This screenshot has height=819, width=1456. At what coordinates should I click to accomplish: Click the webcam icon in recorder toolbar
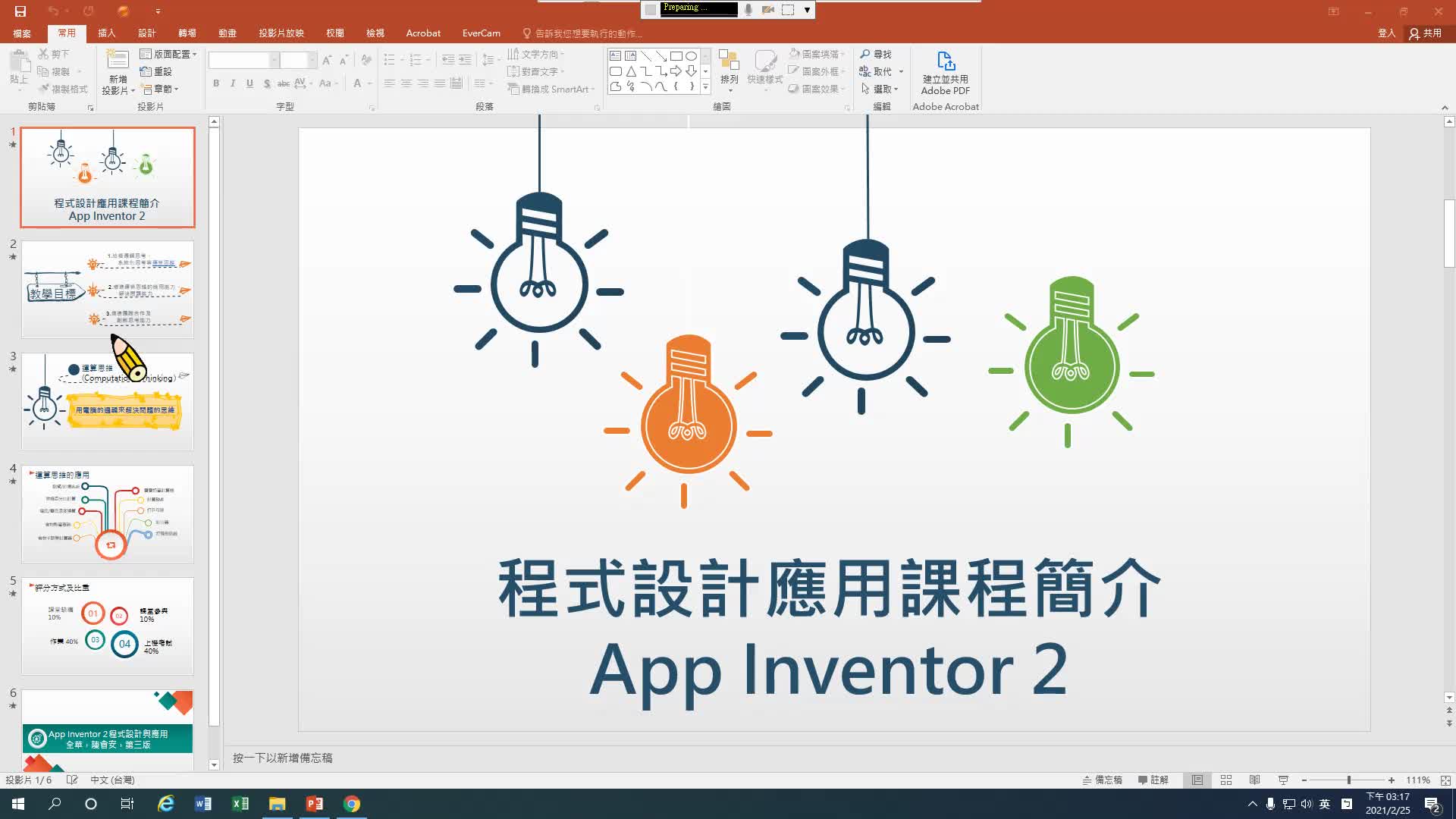(768, 9)
